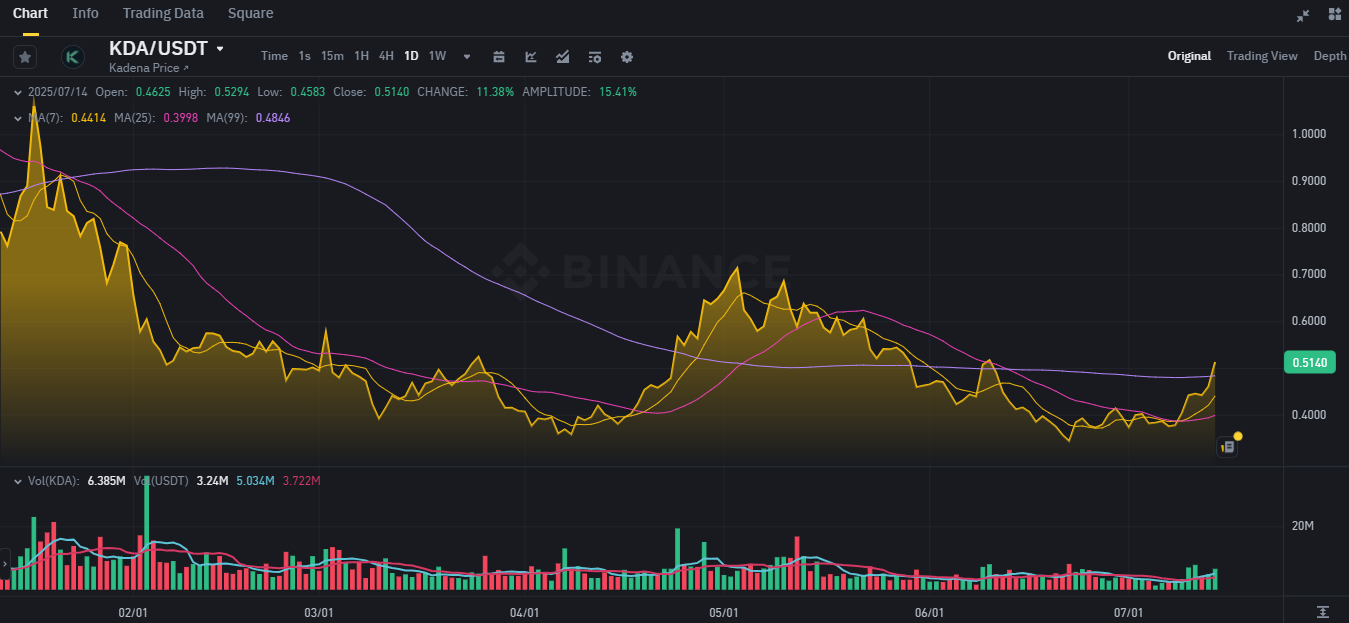Click the 0.7000 price axis label
This screenshot has height=623, width=1349.
click(1310, 274)
